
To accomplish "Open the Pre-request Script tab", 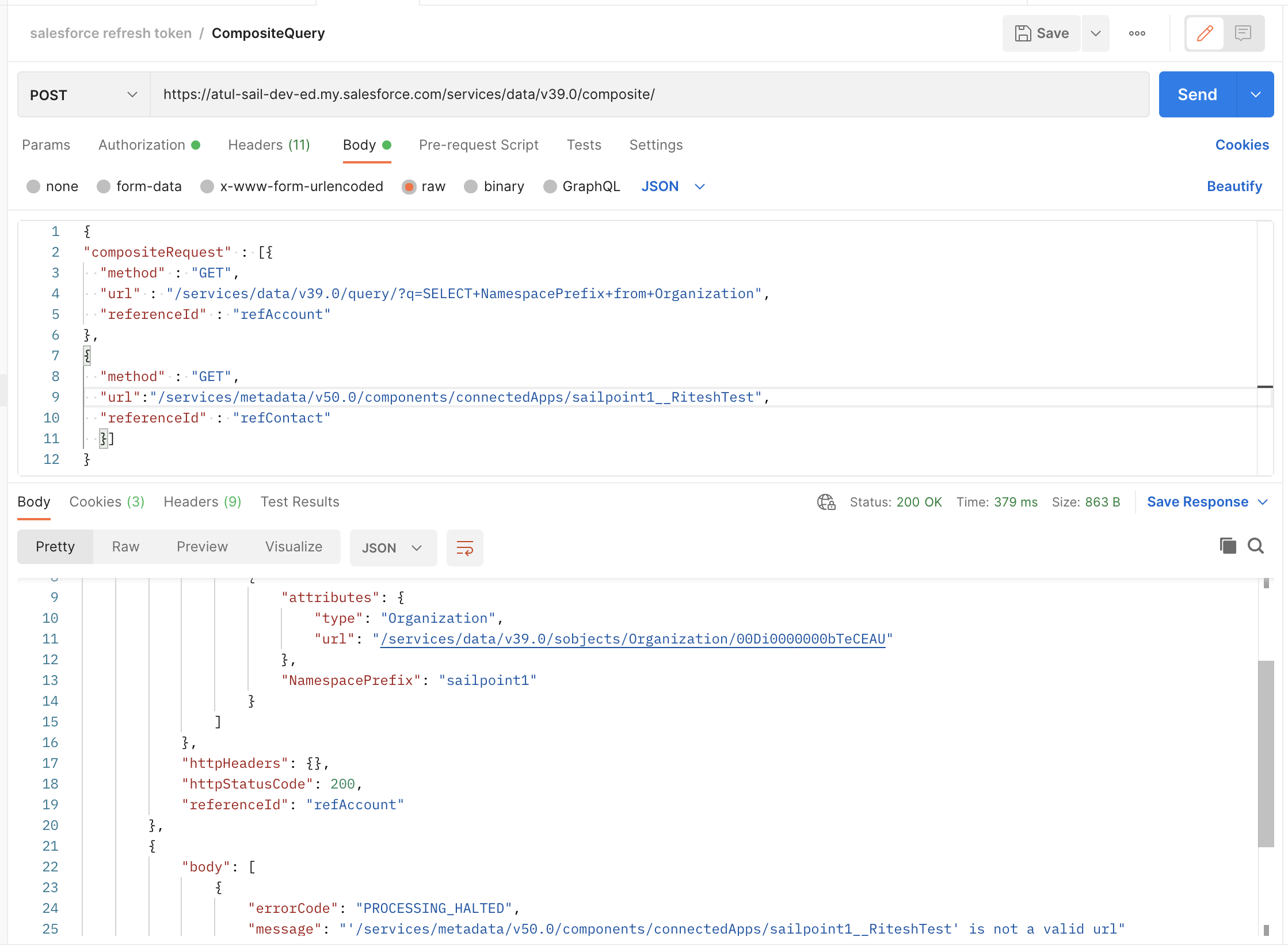I will (478, 145).
